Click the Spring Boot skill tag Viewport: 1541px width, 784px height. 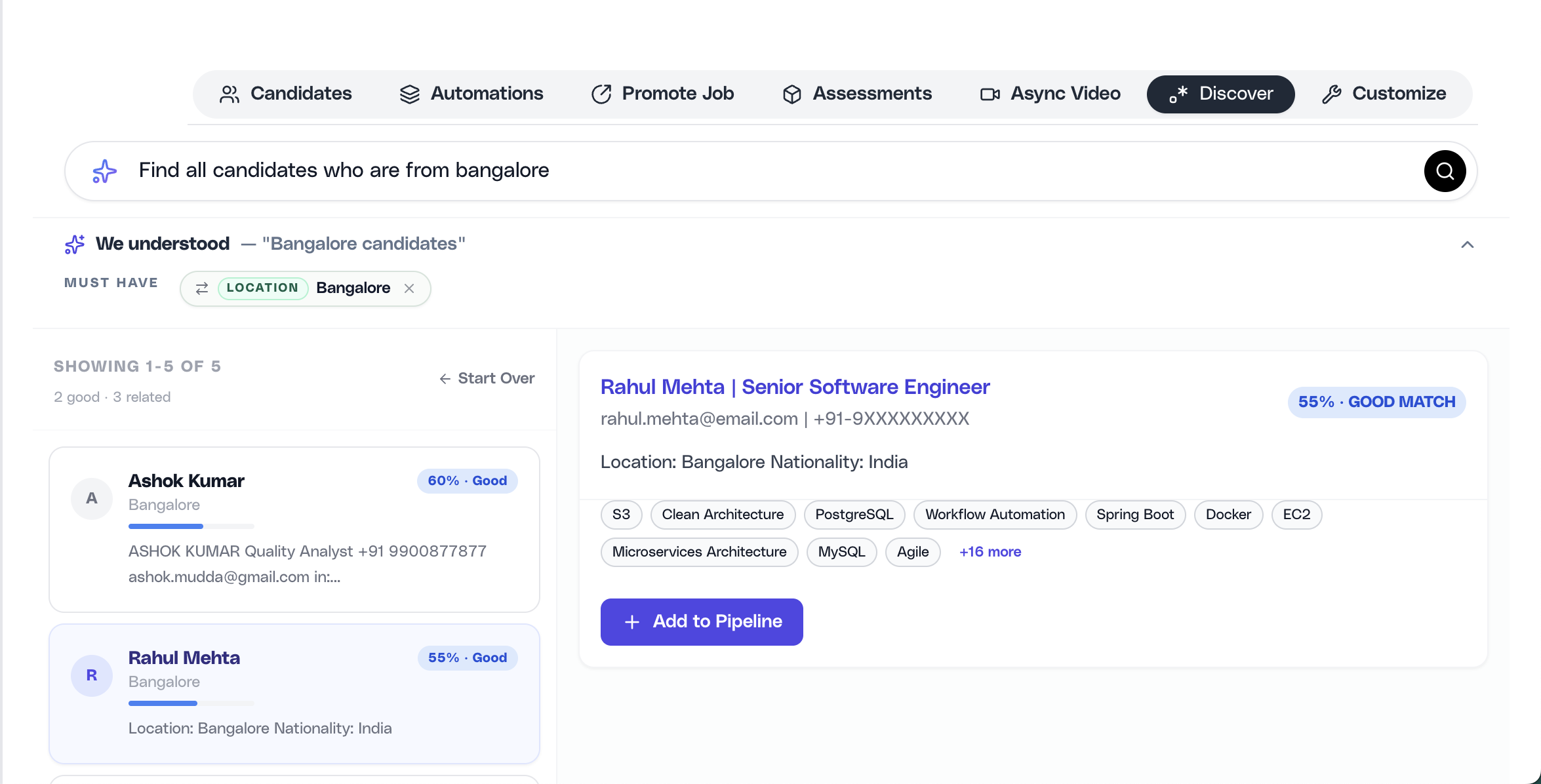pos(1135,515)
